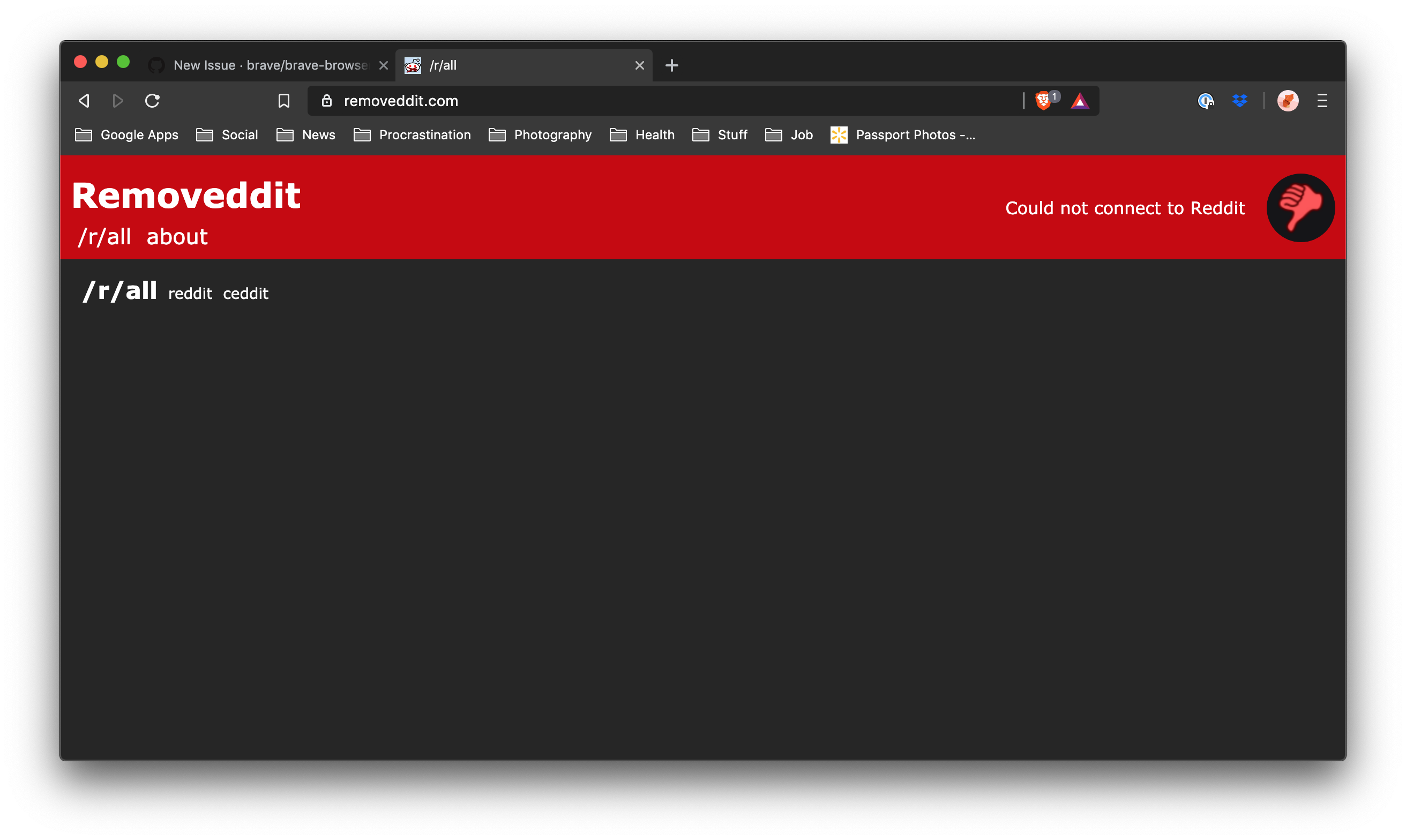Open the Brave hamburger main menu
The height and width of the screenshot is (840, 1406).
coord(1322,101)
